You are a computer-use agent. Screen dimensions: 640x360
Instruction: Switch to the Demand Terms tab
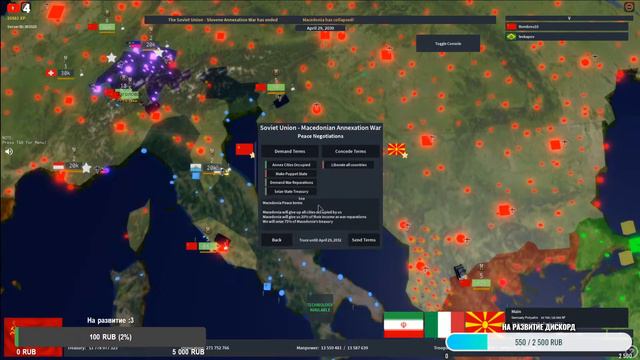coord(290,151)
